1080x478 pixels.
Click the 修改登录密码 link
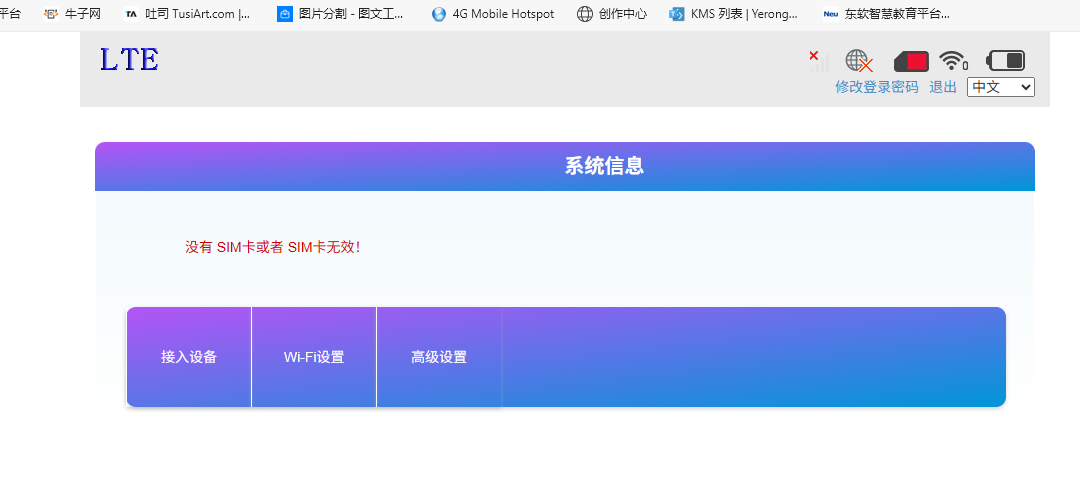click(x=876, y=87)
